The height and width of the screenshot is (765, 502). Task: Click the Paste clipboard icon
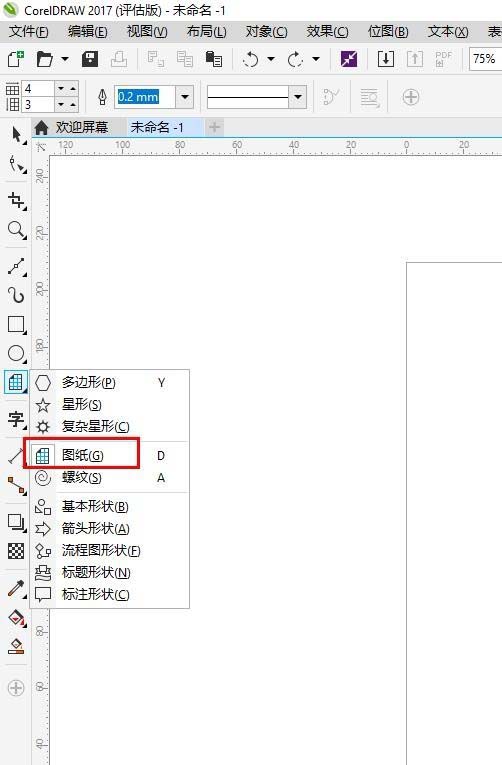214,59
